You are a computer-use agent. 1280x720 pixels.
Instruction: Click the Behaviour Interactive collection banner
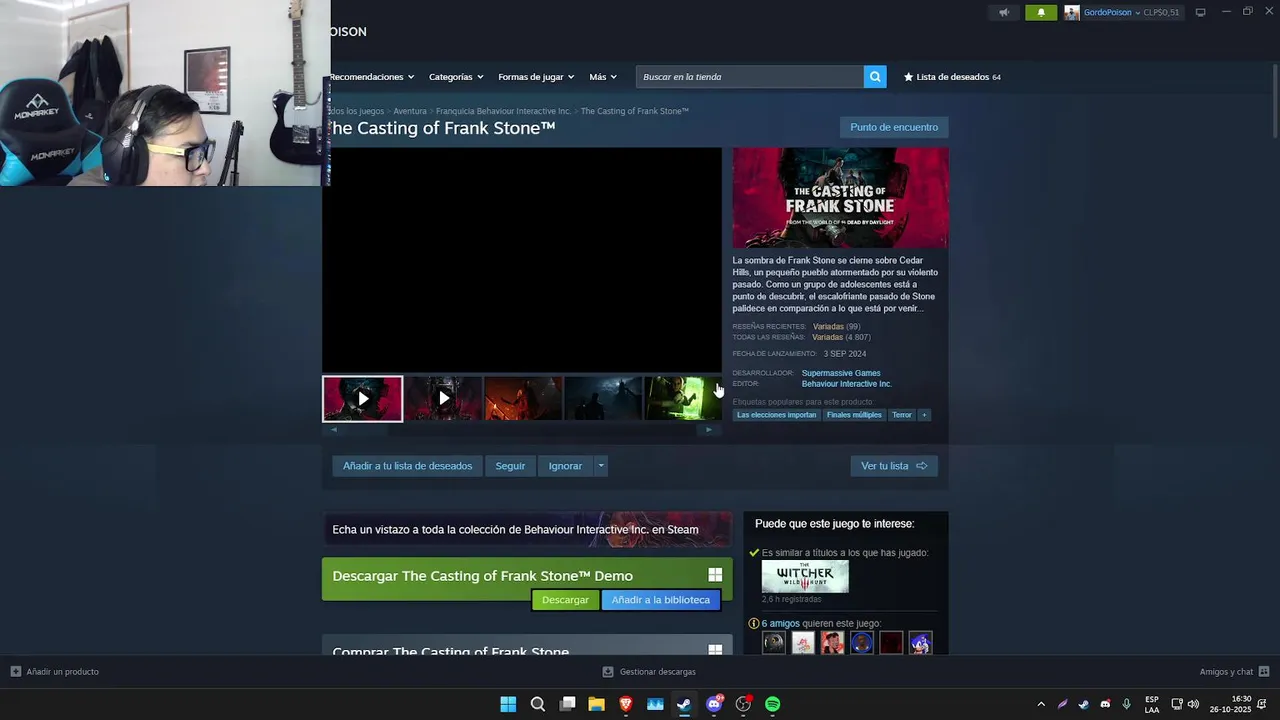(x=527, y=530)
